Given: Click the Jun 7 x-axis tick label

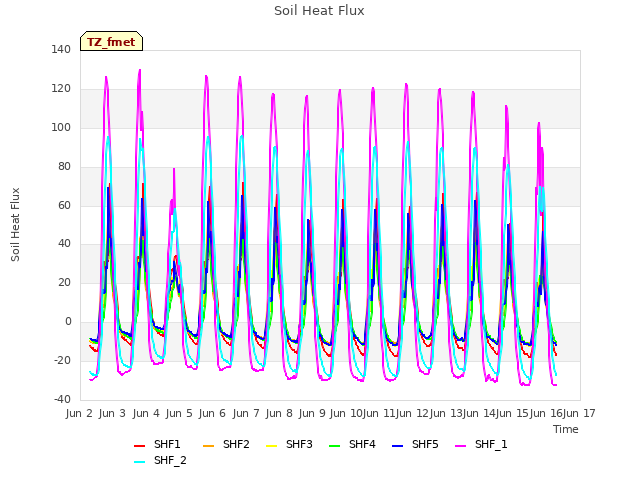Looking at the screenshot, I should pyautogui.click(x=246, y=413).
